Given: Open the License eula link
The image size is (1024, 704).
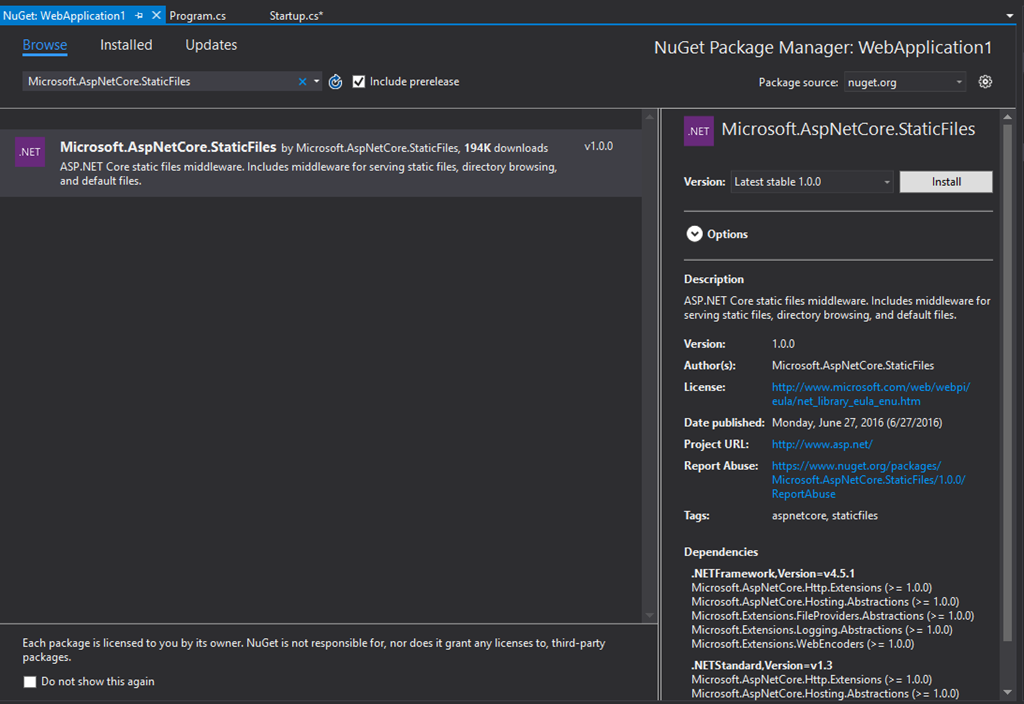Looking at the screenshot, I should [x=871, y=394].
